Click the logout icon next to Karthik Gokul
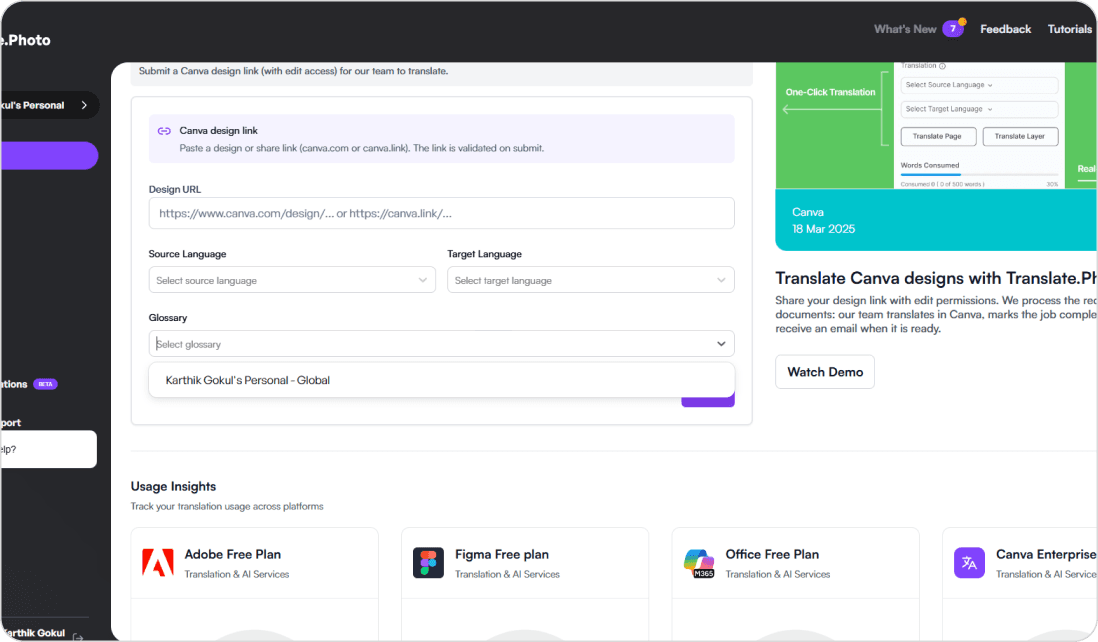The image size is (1098, 642). [x=78, y=636]
